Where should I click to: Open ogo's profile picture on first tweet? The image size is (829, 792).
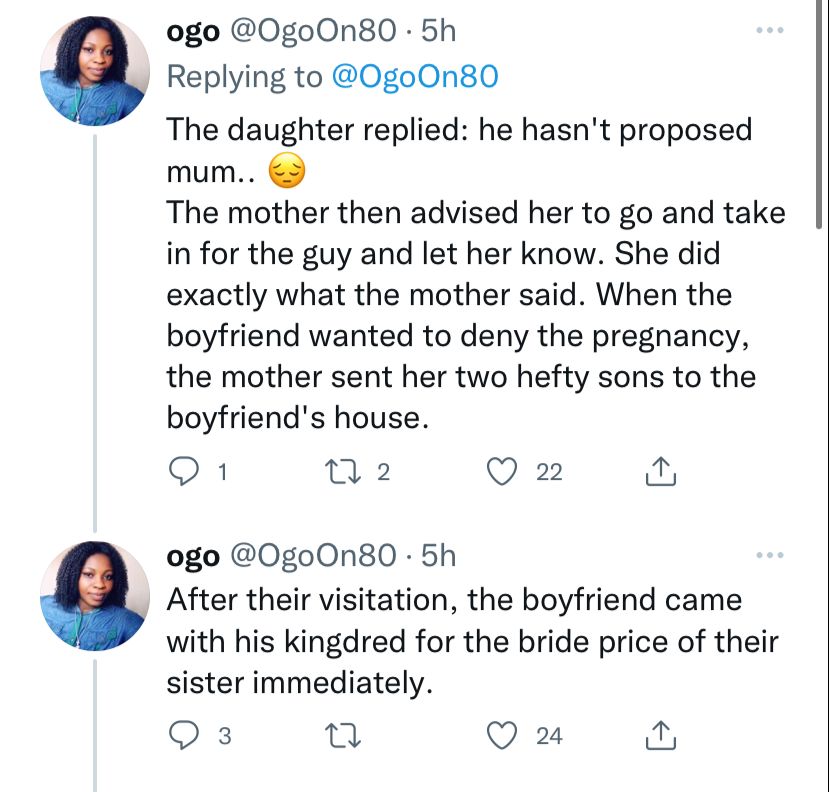click(x=94, y=72)
